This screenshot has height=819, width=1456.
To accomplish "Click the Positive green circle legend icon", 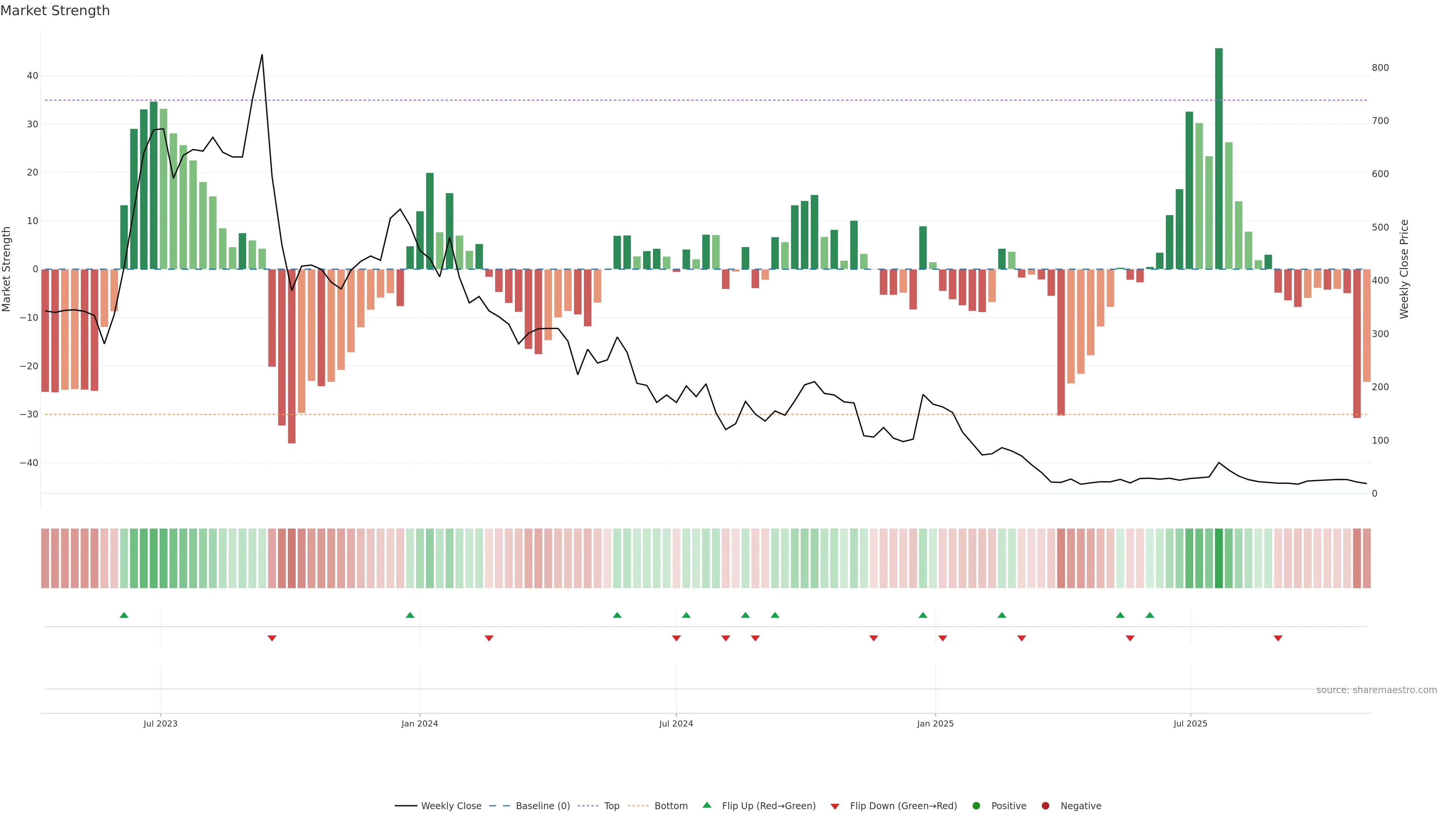I will click(x=976, y=806).
